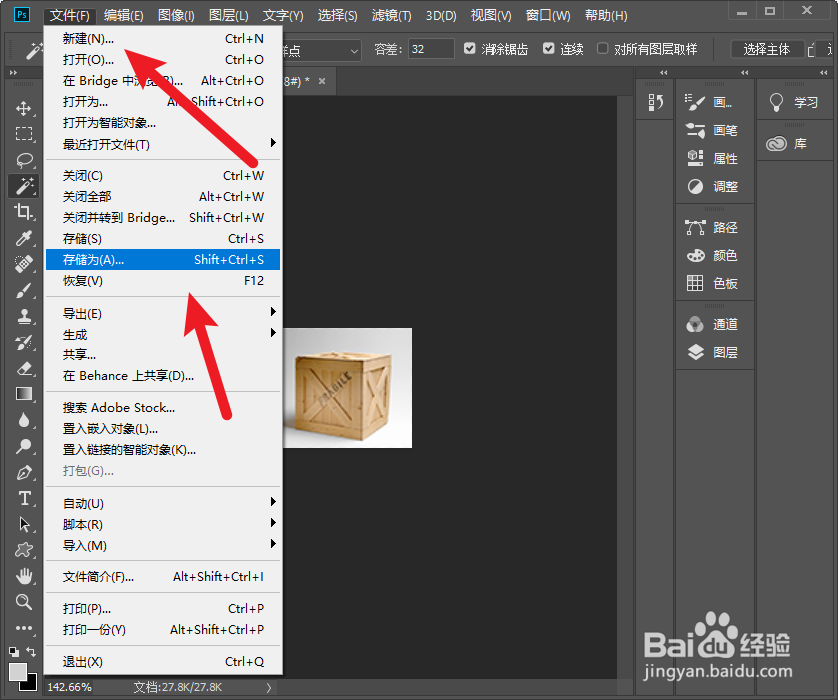Select the Hand tool

[x=24, y=576]
